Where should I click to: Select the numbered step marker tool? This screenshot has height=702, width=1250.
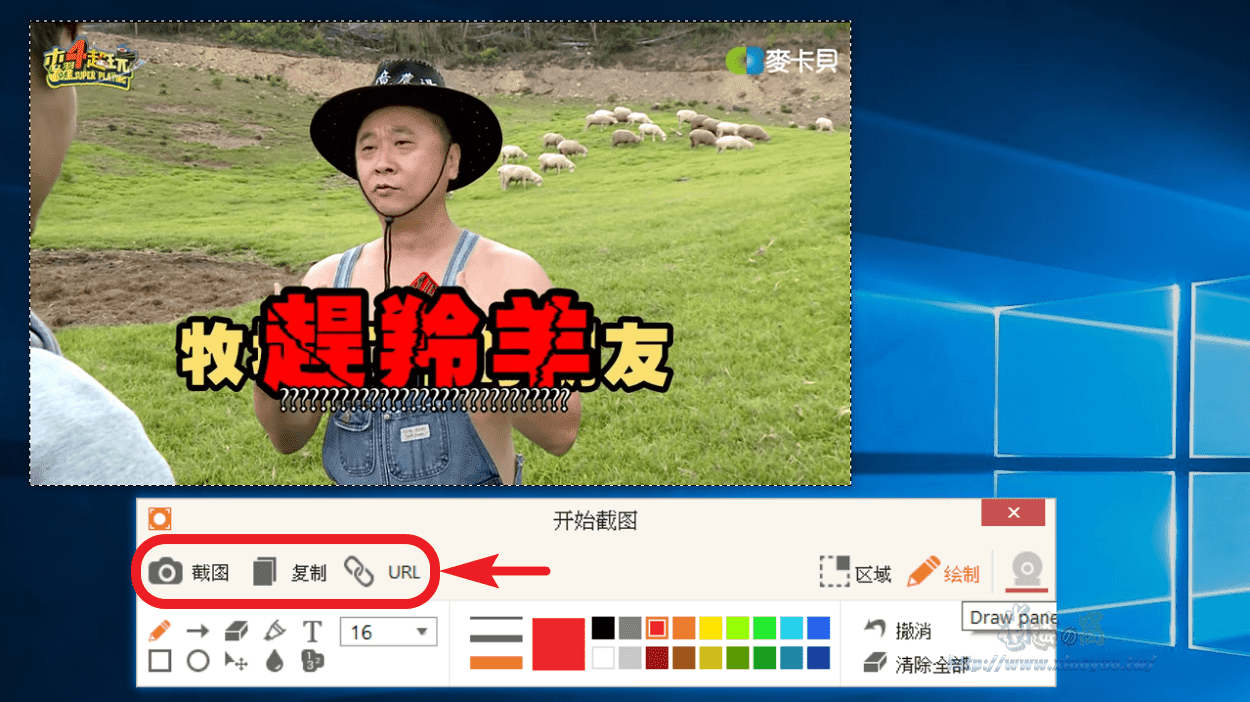click(x=312, y=661)
